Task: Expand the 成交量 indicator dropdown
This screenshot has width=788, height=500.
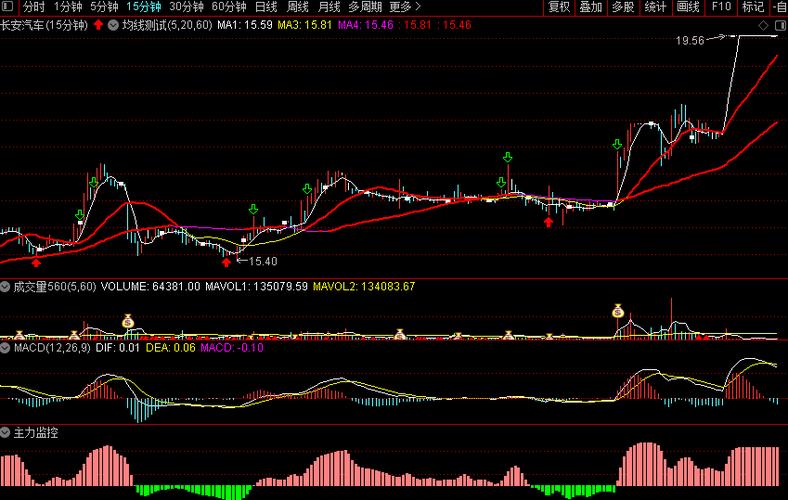Action: point(5,287)
